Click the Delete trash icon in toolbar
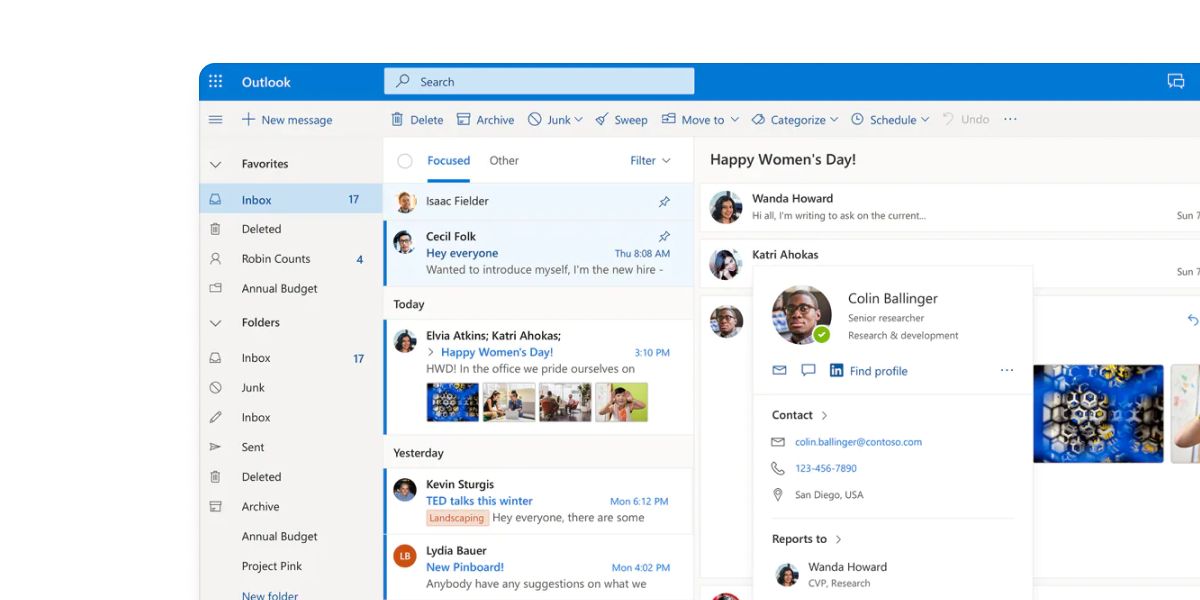This screenshot has height=600, width=1200. (397, 119)
